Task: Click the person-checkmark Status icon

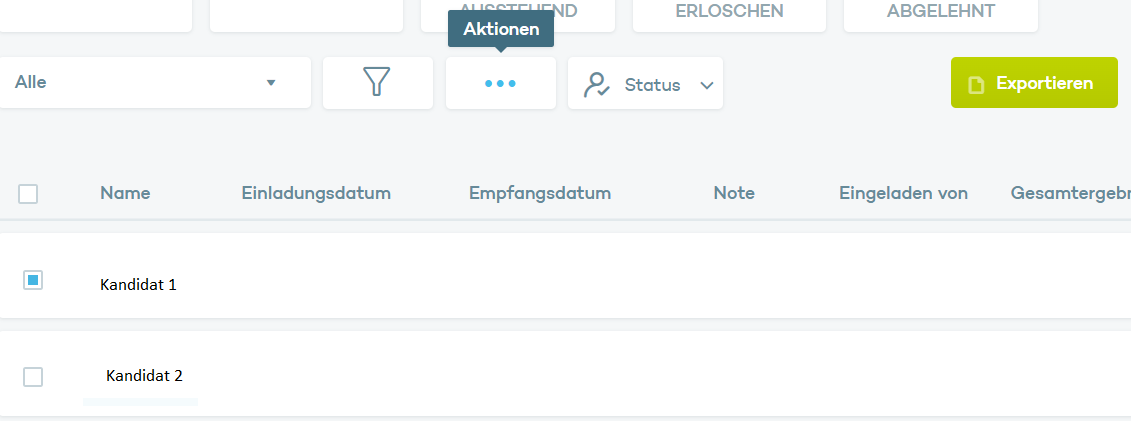Action: 598,85
